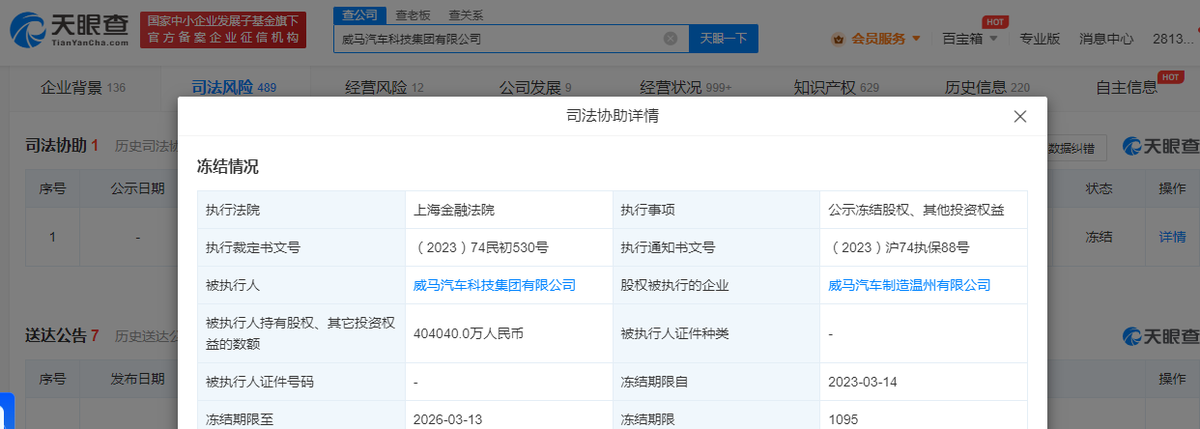Click the TianYanCha logo
The image size is (1200, 429).
click(x=68, y=30)
